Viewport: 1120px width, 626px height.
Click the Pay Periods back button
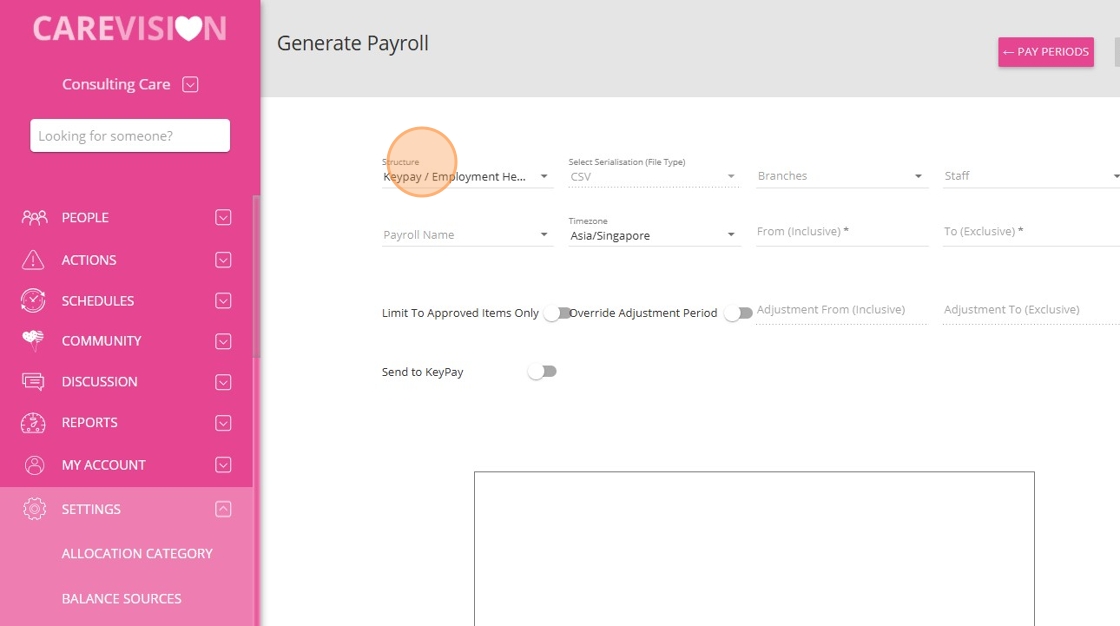[1046, 52]
